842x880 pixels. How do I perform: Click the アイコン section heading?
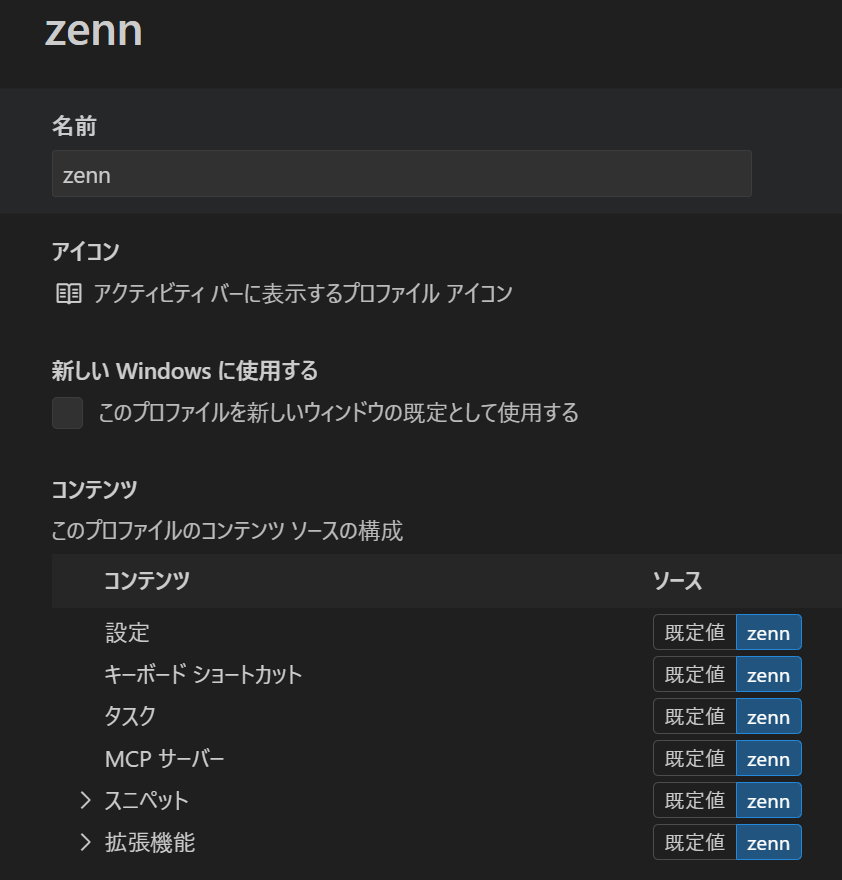(x=85, y=251)
